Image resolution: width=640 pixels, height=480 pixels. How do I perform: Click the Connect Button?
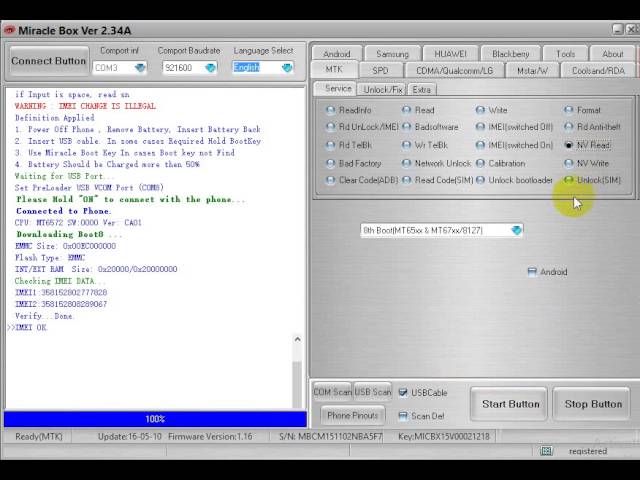click(x=48, y=61)
